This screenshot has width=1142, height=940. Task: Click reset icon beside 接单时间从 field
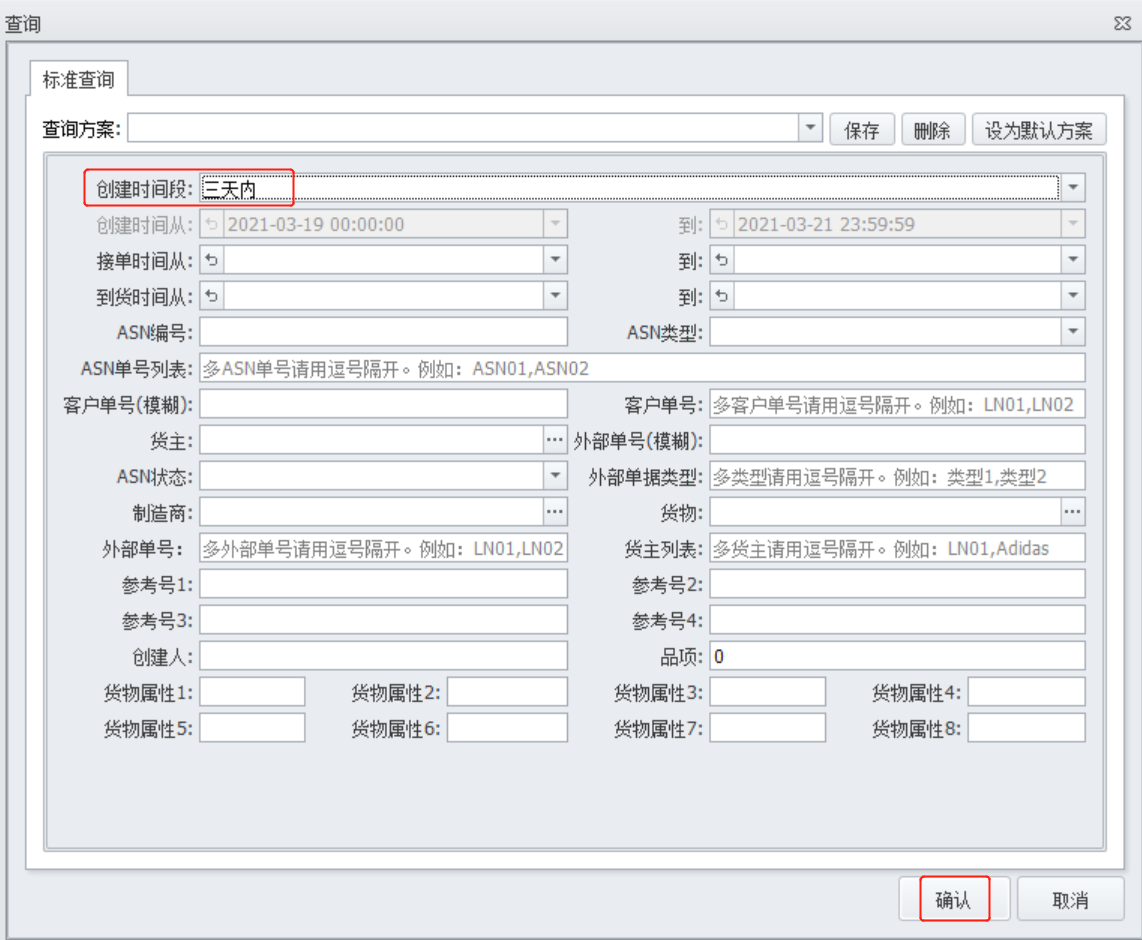212,260
